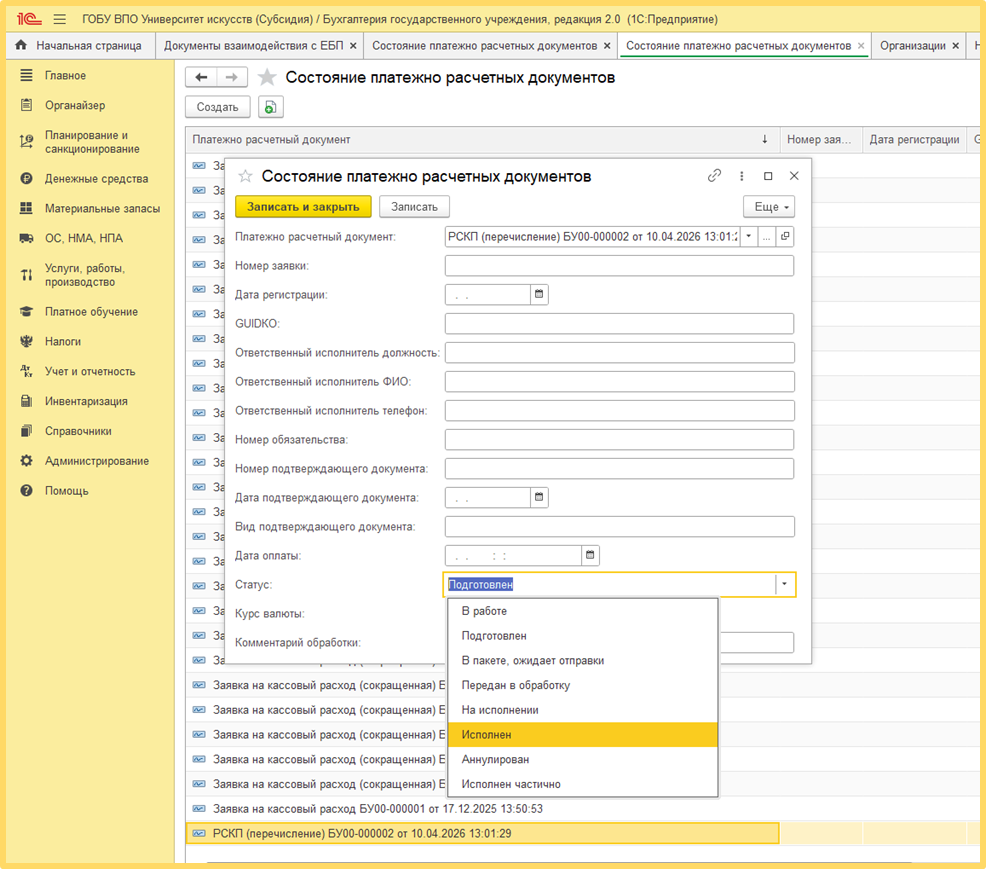986x869 pixels.
Task: Navigate forward with the right arrow
Action: click(232, 77)
